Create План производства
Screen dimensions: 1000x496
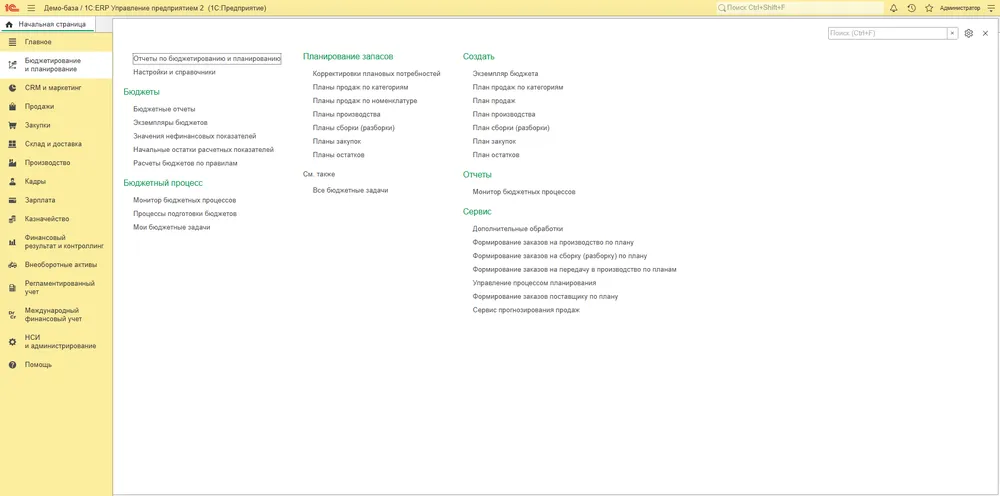tap(504, 114)
